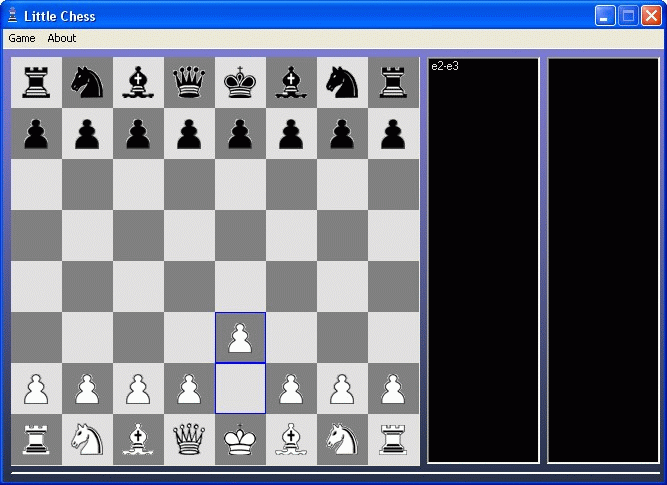Pick the black pawn on f7
Viewport: 667px width, 485px height.
pos(291,134)
